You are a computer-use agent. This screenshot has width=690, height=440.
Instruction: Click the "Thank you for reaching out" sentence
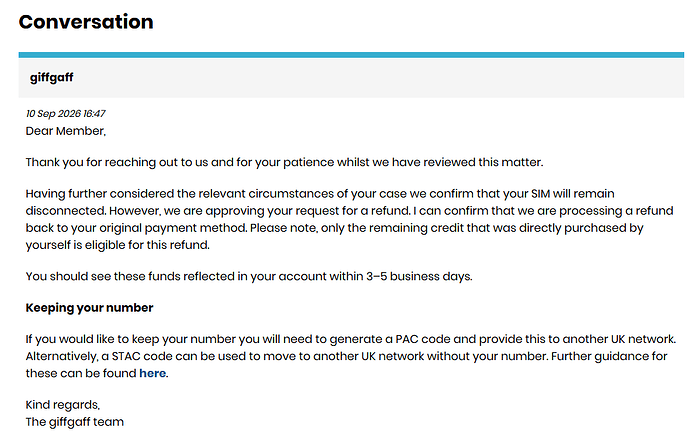[284, 162]
